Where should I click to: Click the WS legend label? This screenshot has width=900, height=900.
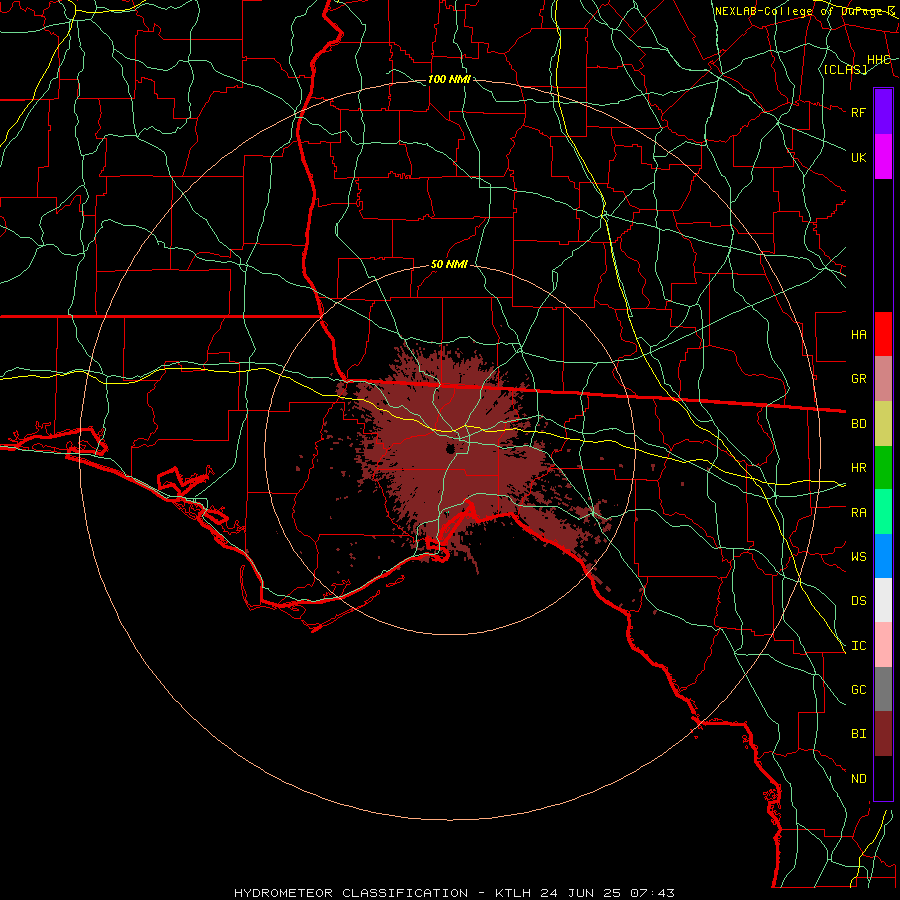858,557
